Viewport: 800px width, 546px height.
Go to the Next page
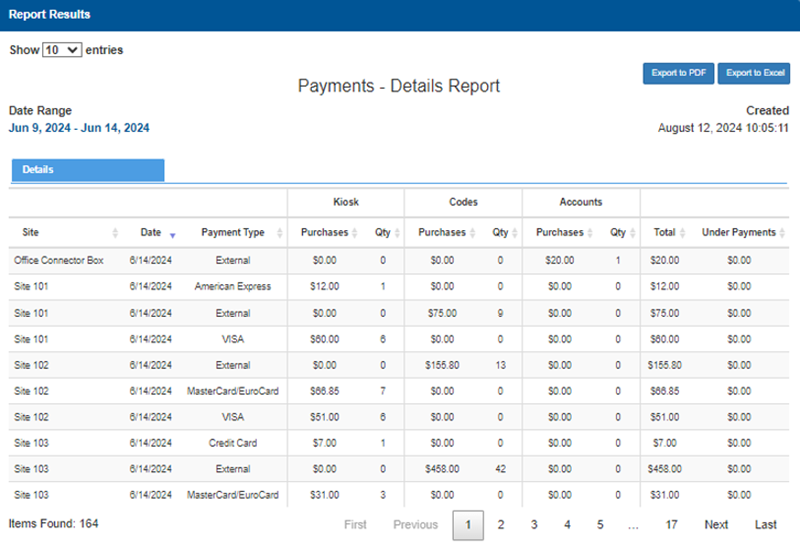(716, 525)
